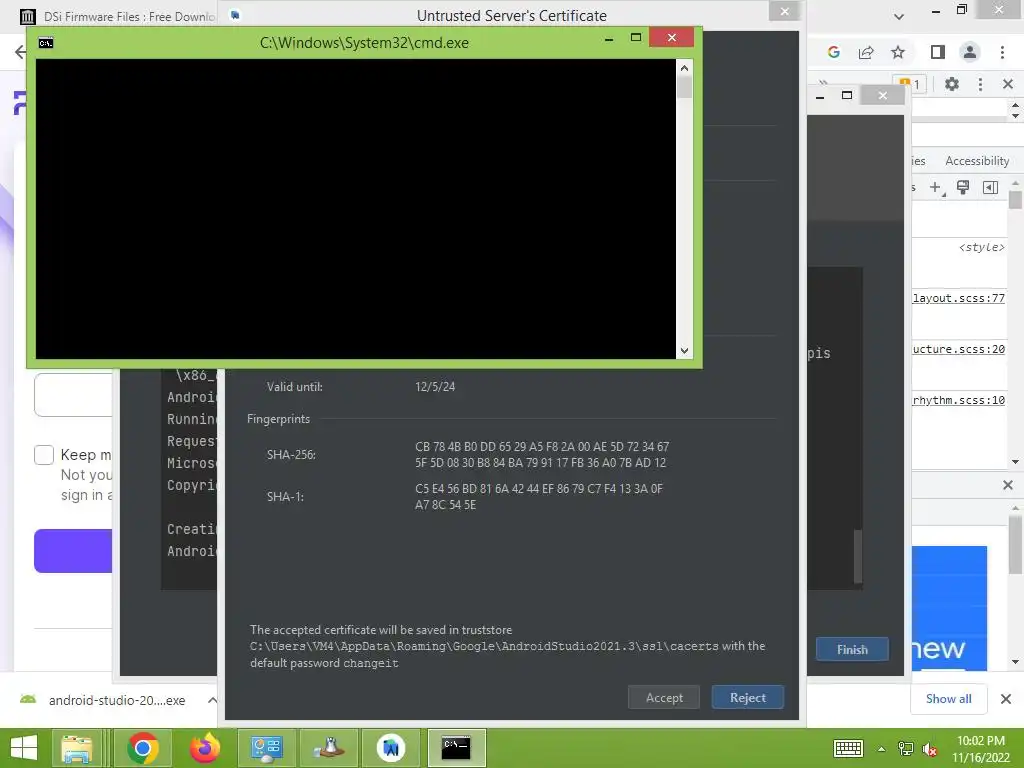
Task: Open Chrome's three-dot menu
Action: [x=1002, y=52]
